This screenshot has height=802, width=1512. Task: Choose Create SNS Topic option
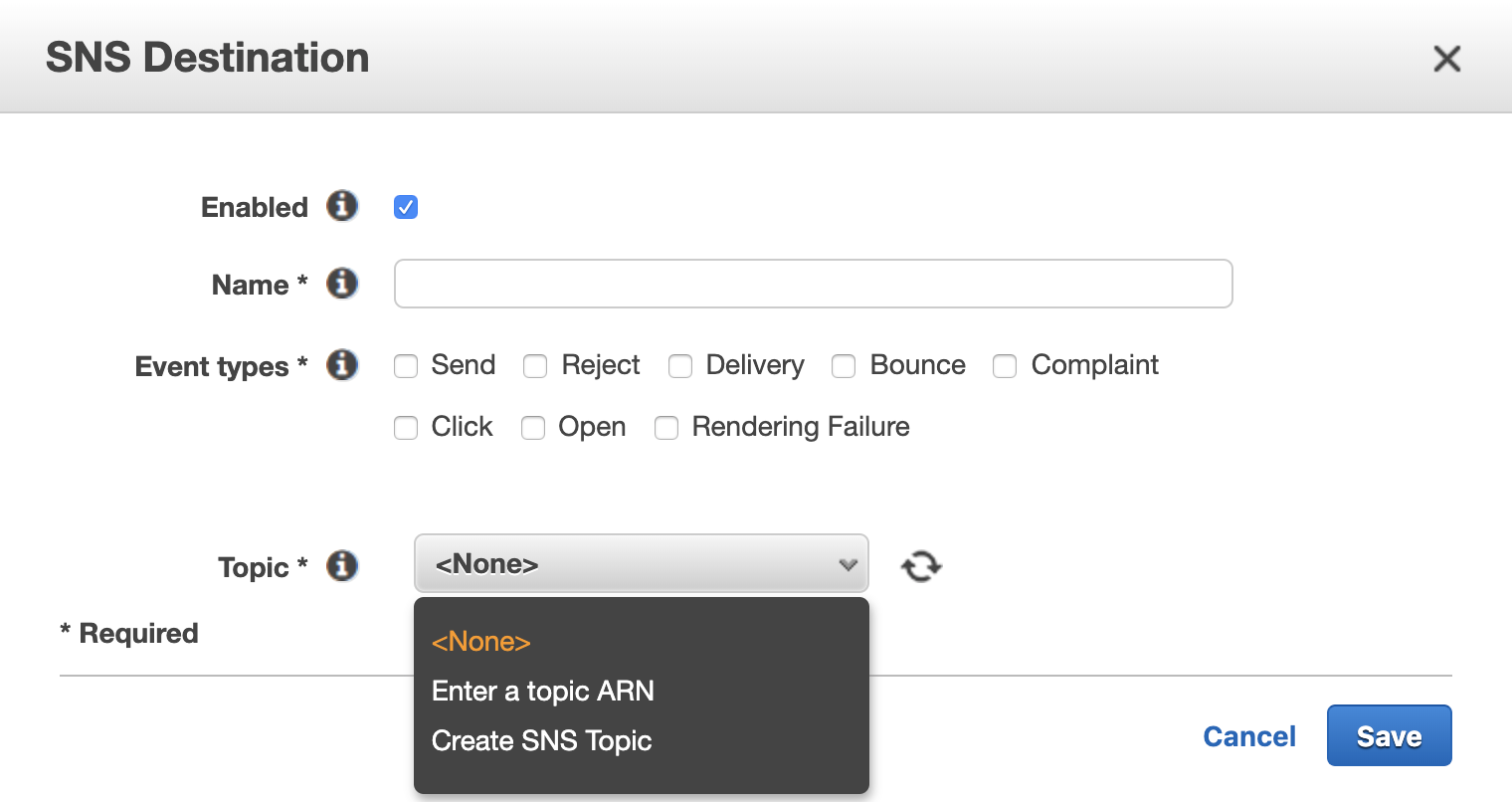pyautogui.click(x=542, y=741)
